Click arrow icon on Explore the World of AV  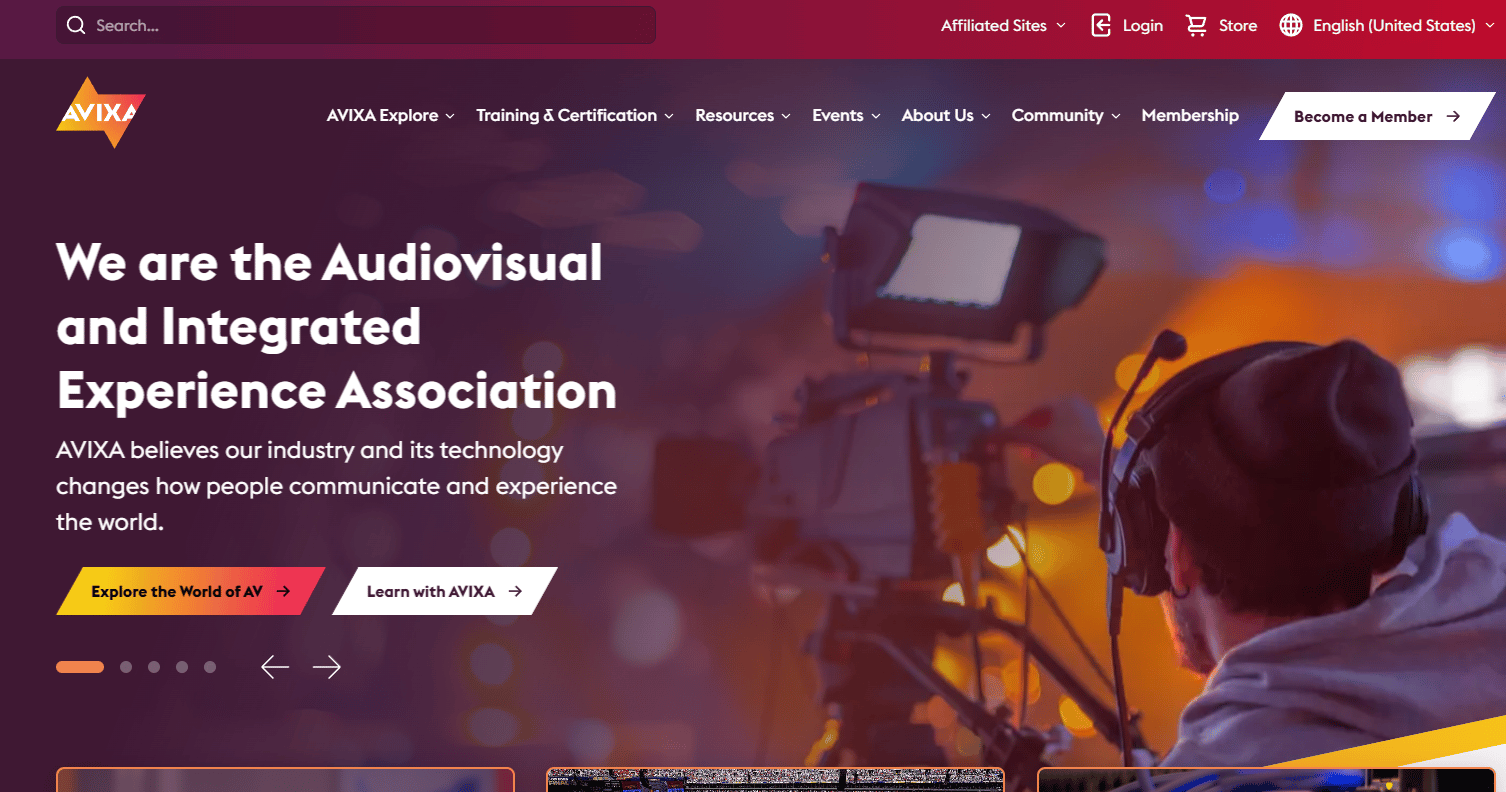point(283,591)
